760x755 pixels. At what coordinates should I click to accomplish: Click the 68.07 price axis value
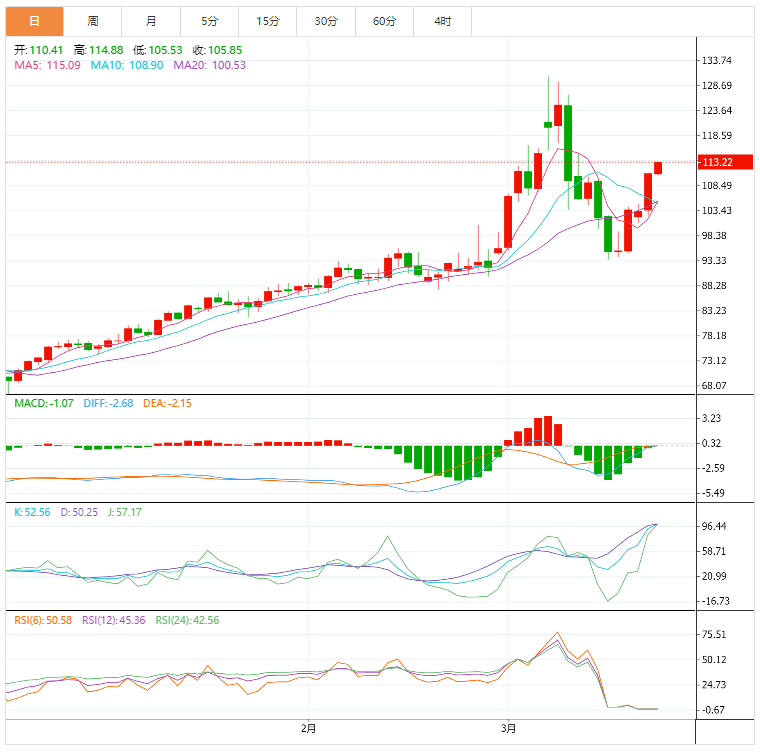coord(714,386)
